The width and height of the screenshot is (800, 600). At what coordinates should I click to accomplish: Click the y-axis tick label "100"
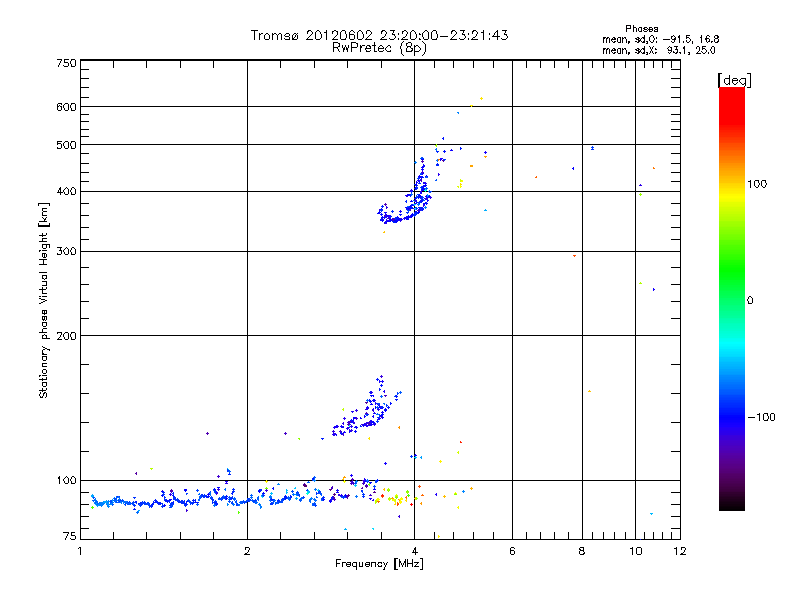(x=66, y=480)
